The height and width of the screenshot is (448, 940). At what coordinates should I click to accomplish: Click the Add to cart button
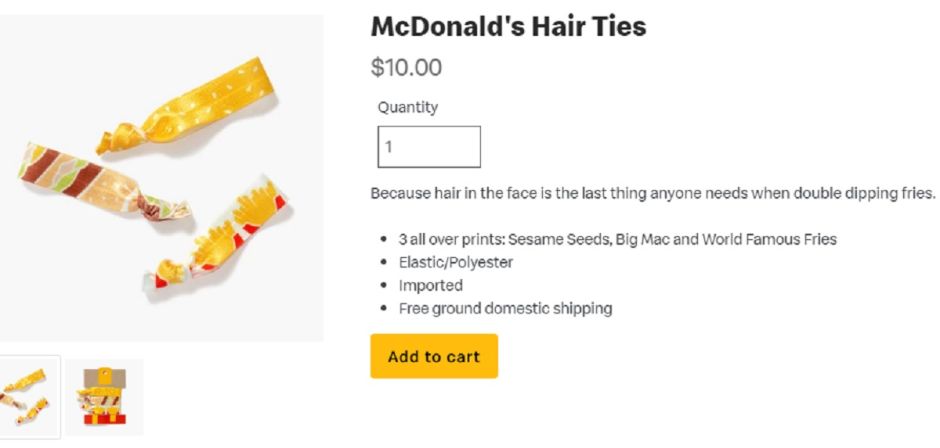pyautogui.click(x=433, y=357)
